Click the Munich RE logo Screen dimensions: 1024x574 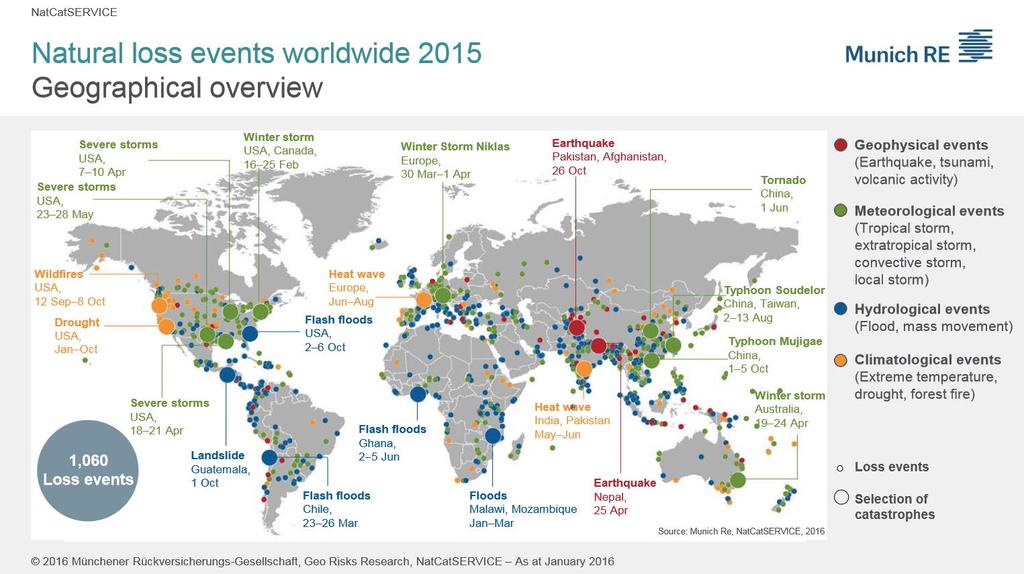click(919, 48)
